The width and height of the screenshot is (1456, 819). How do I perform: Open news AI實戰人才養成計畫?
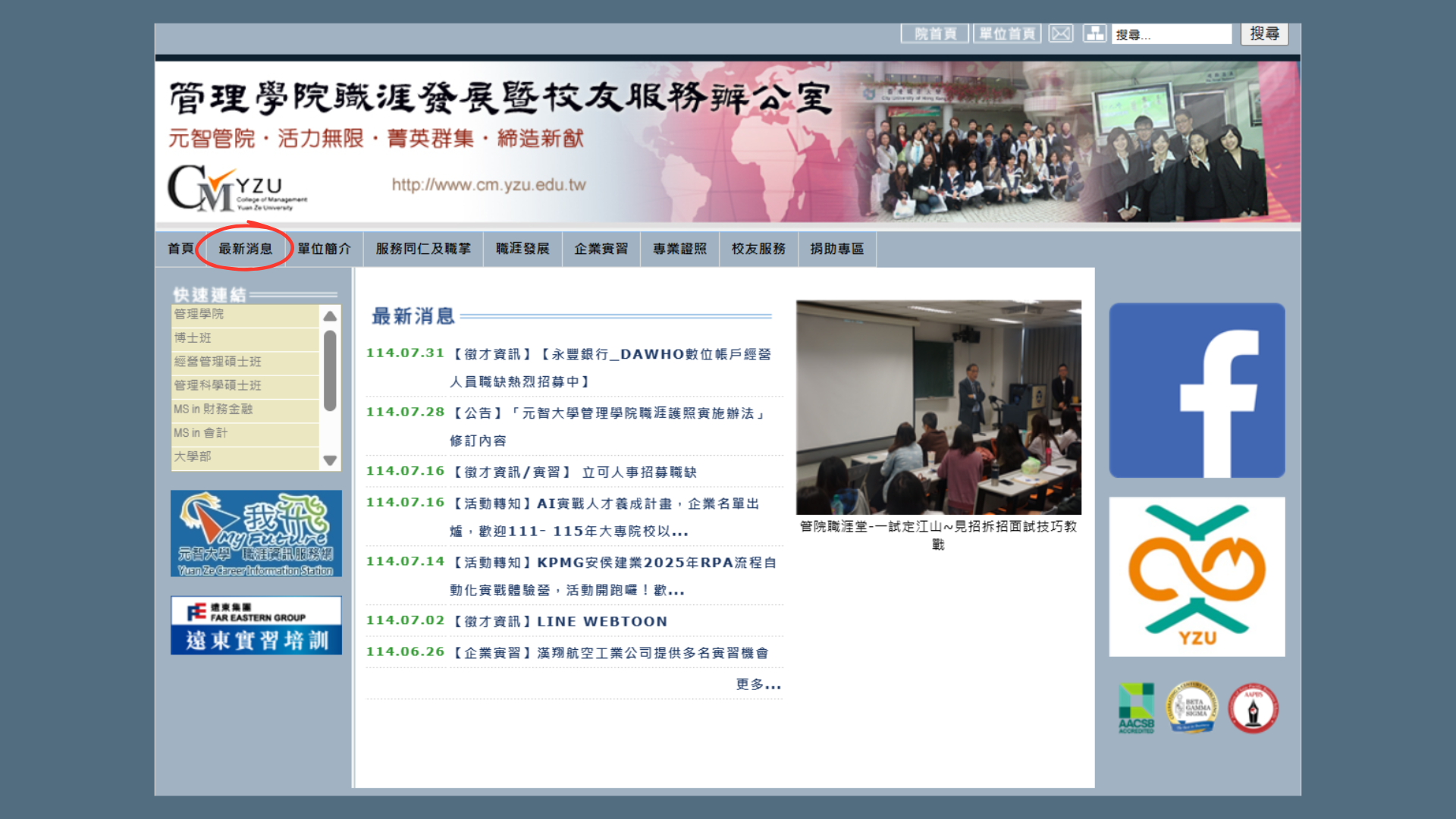(605, 517)
